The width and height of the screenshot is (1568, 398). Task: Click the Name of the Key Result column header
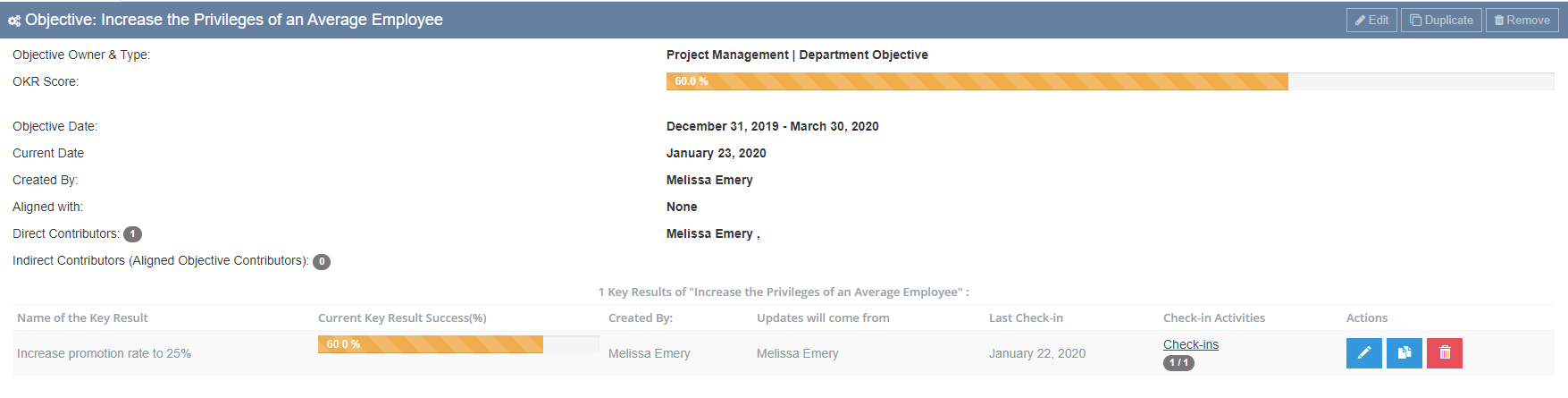[82, 318]
